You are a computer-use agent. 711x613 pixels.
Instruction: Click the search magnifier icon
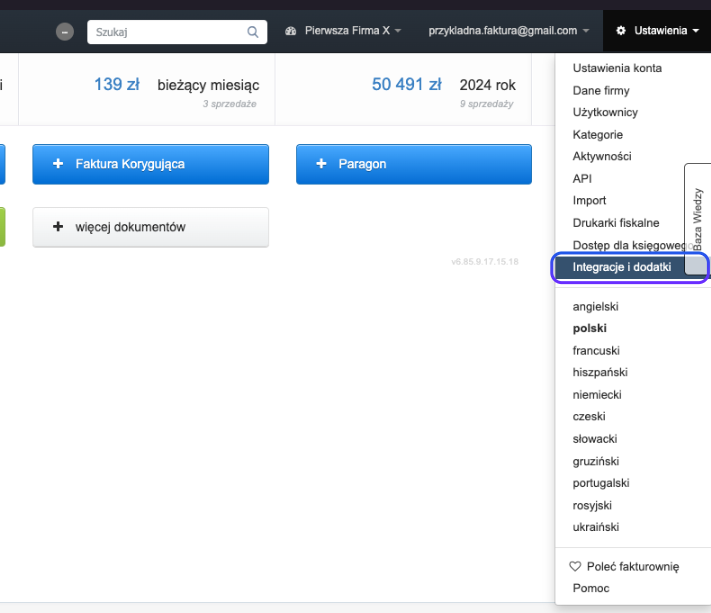(x=254, y=32)
